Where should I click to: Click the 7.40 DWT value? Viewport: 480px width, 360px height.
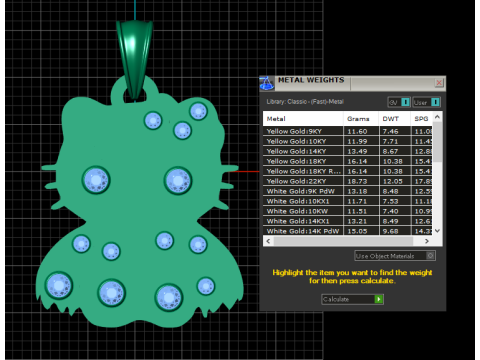click(x=390, y=211)
